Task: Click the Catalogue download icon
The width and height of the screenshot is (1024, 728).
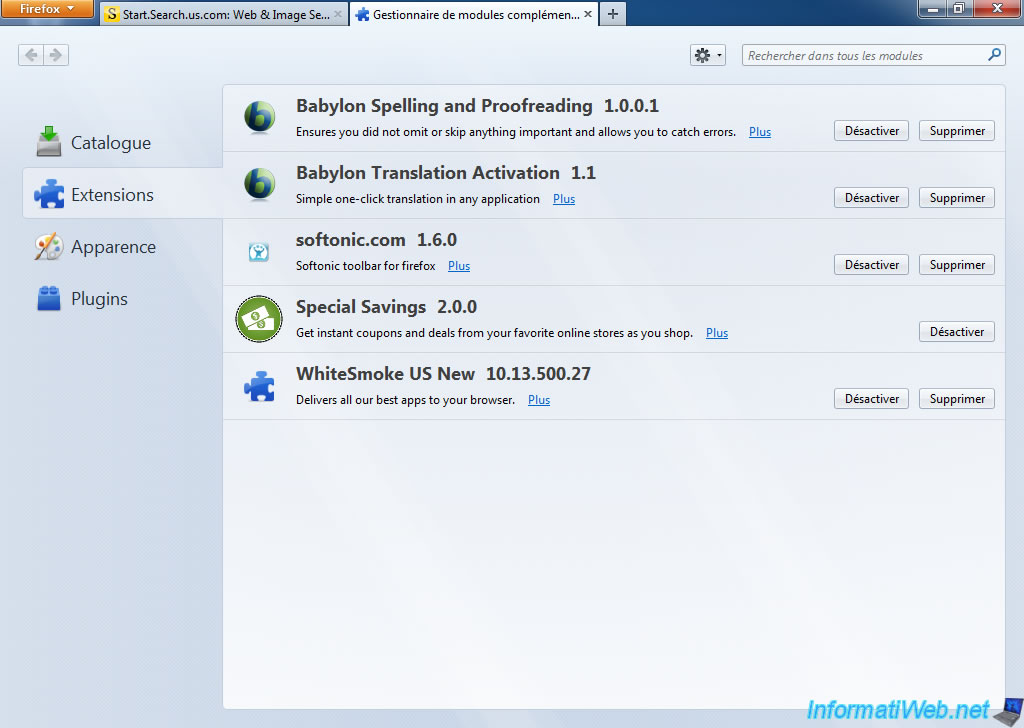Action: (48, 142)
